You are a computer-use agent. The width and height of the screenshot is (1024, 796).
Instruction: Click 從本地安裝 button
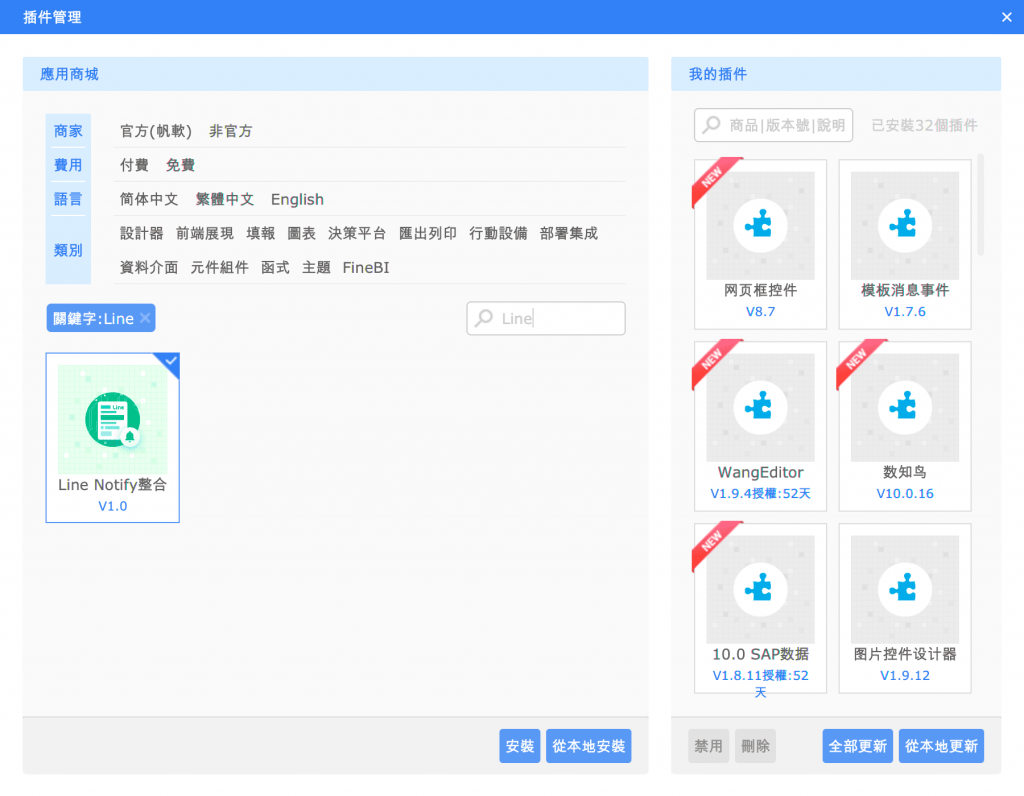588,746
